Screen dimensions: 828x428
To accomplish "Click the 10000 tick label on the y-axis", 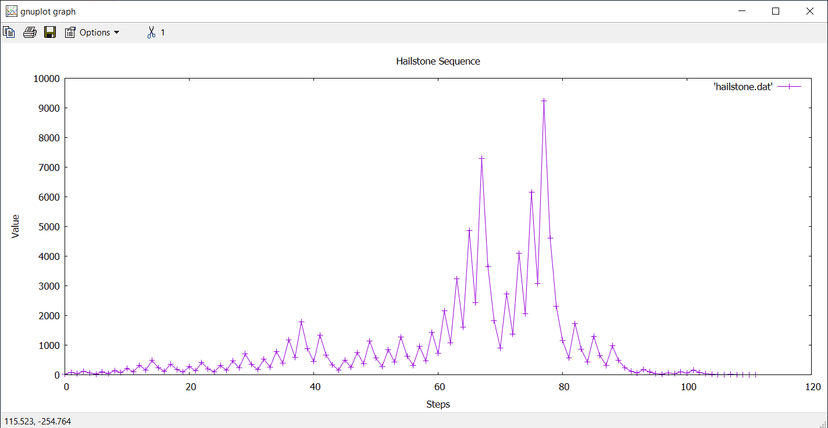I will [x=46, y=78].
